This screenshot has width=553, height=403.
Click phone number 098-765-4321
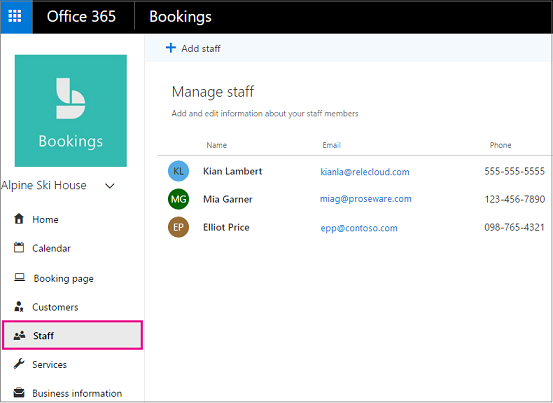[515, 227]
